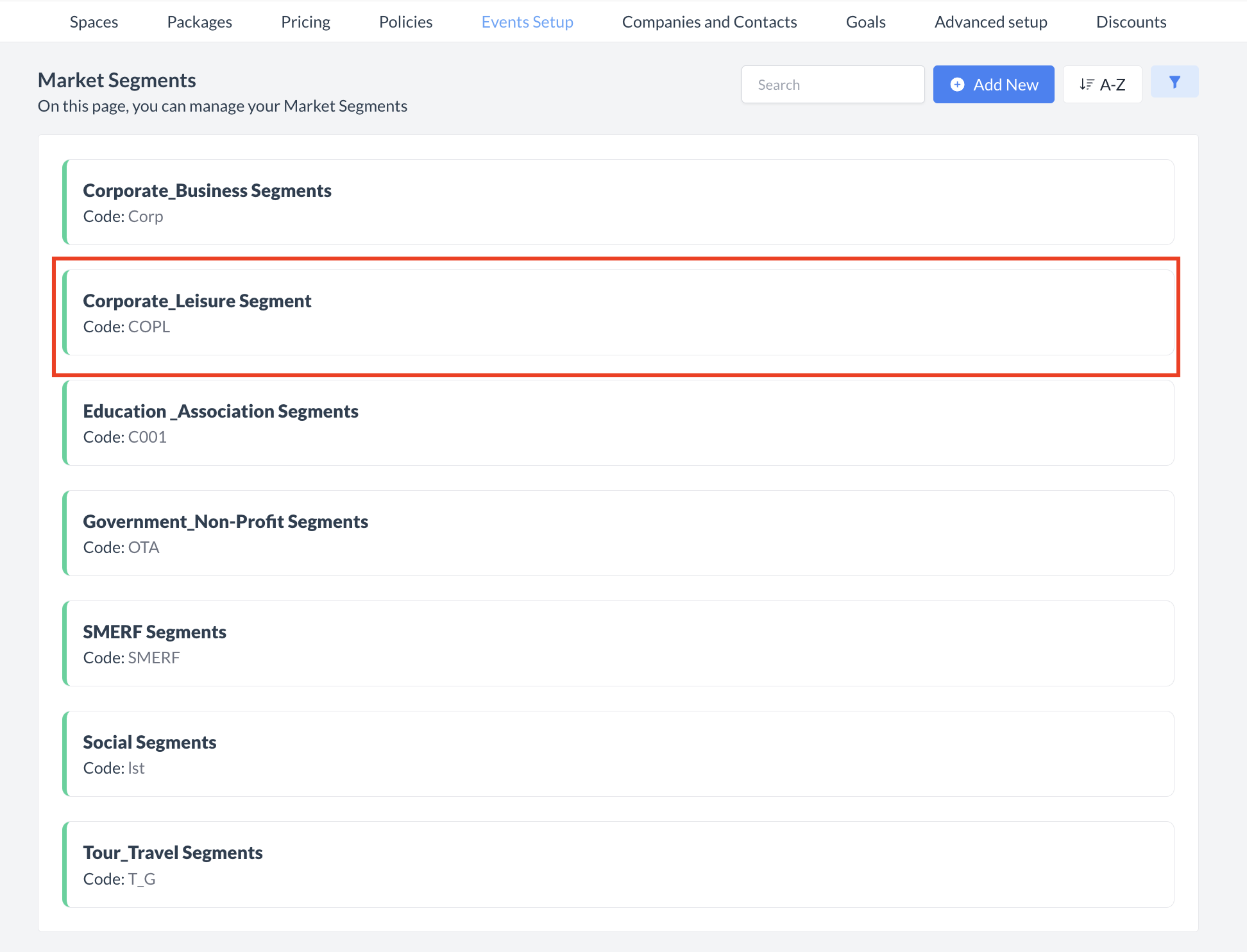Open the Spaces tab
1247x952 pixels.
(x=94, y=22)
